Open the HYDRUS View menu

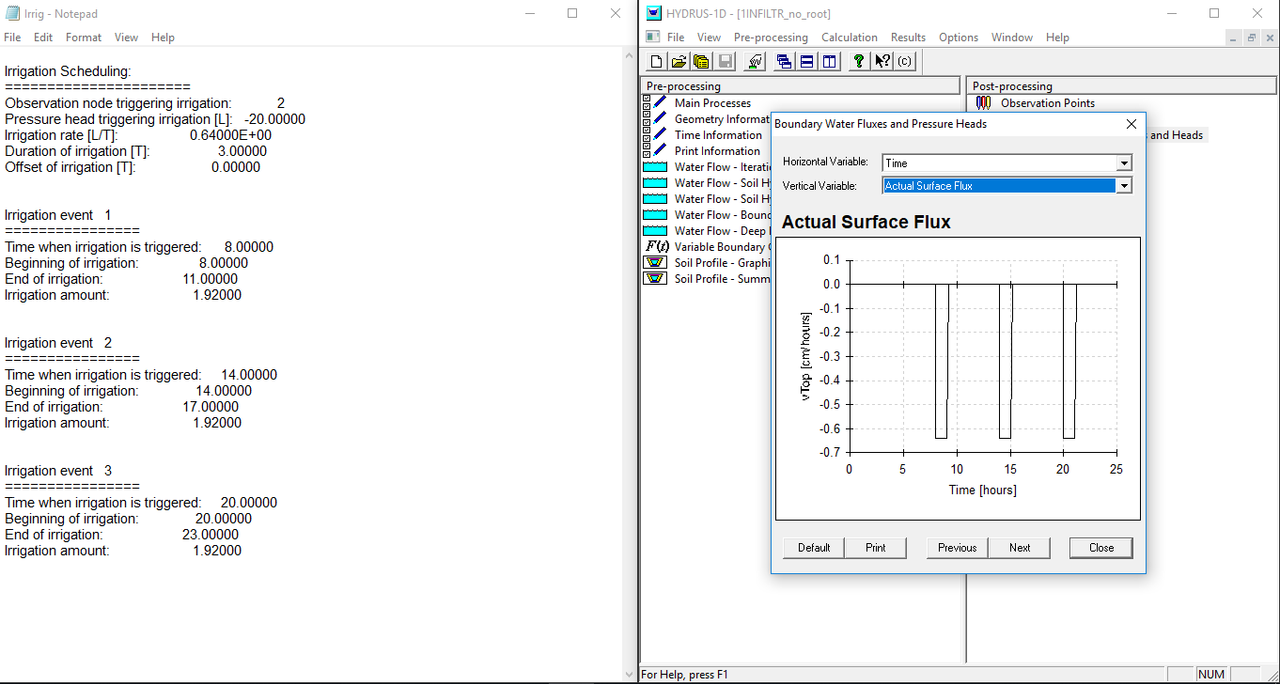(x=709, y=37)
